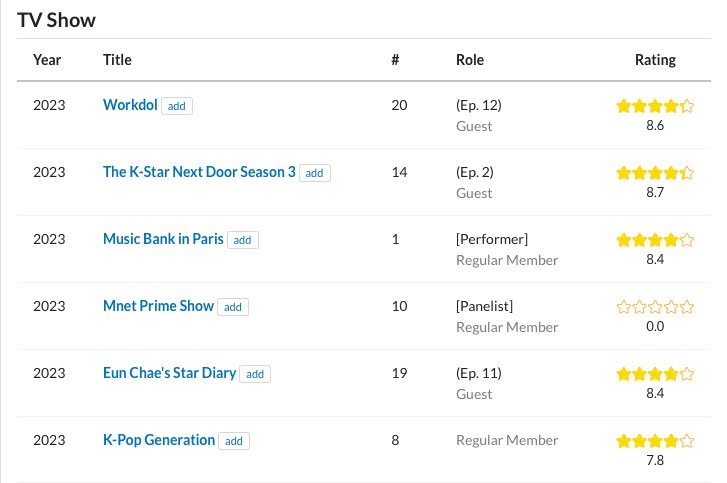Open the Mnet Prime Show link
Screen dimensions: 727x483
(x=158, y=306)
